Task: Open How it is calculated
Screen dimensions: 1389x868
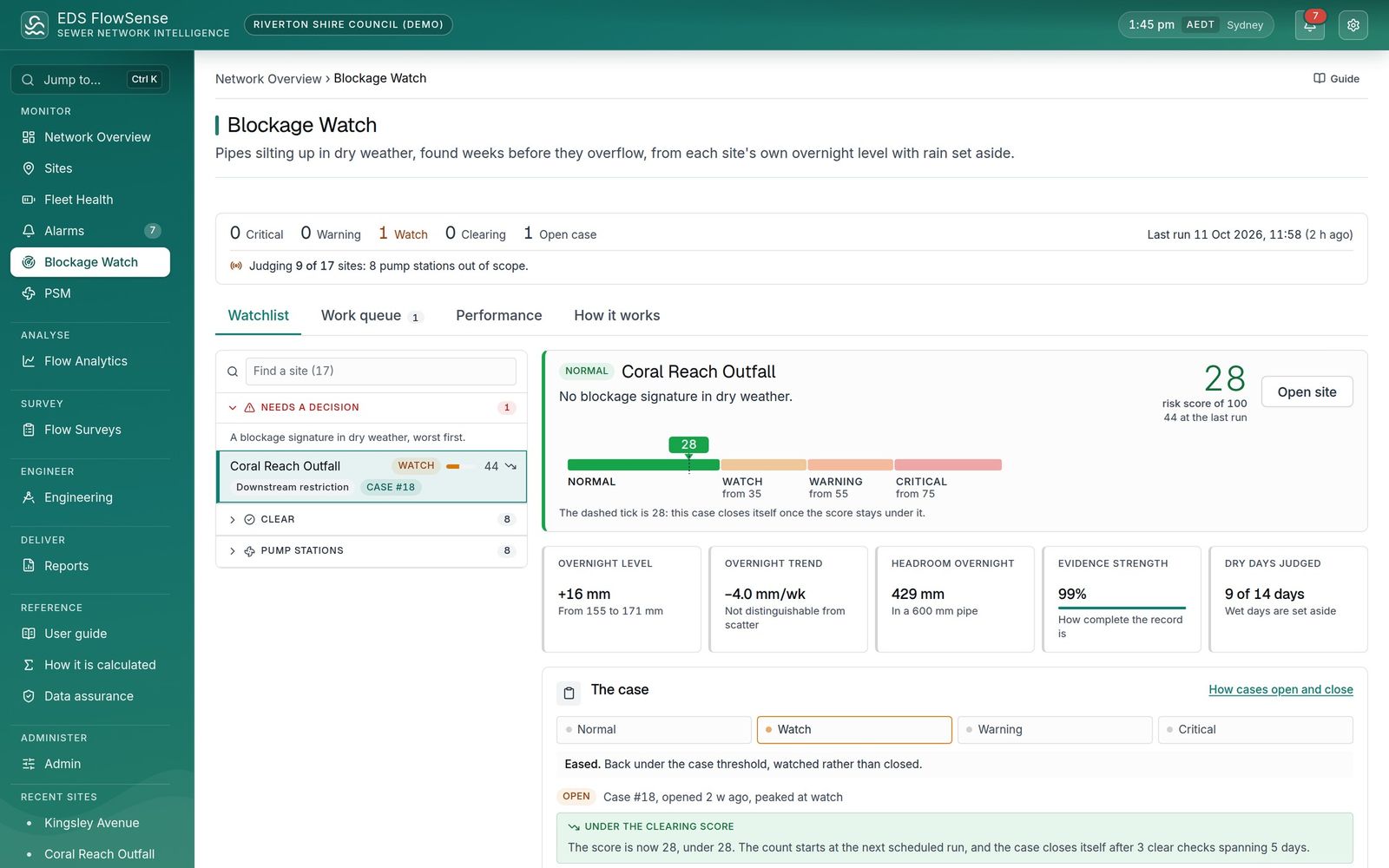Action: point(90,665)
